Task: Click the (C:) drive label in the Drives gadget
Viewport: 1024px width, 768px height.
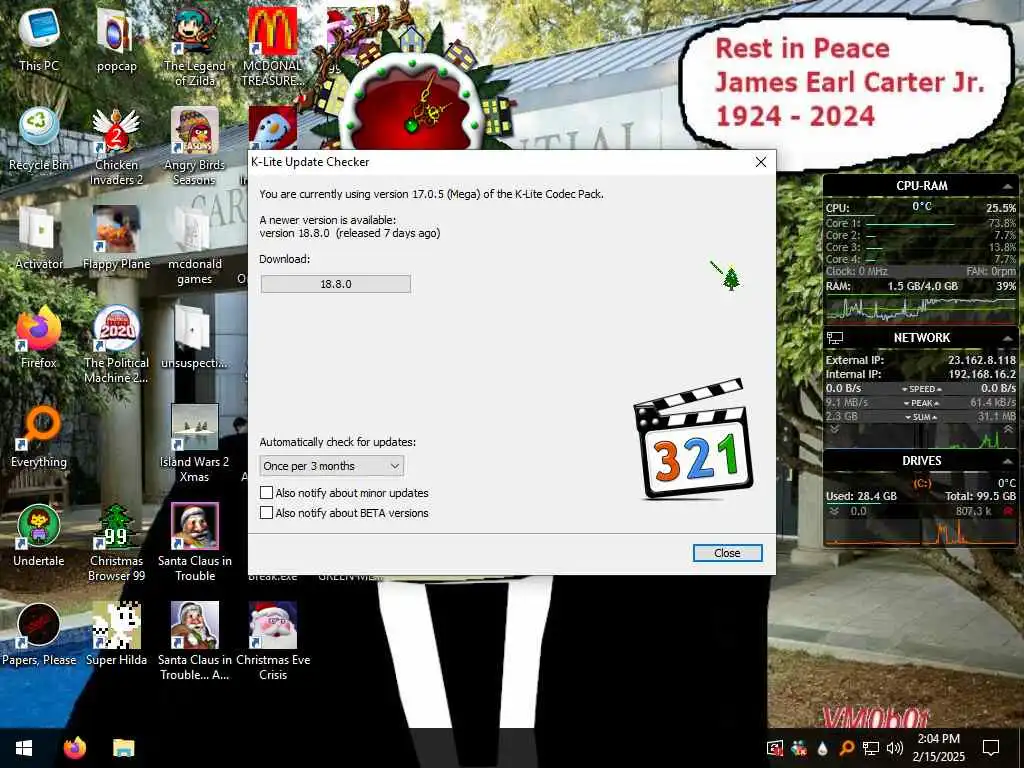Action: point(921,483)
